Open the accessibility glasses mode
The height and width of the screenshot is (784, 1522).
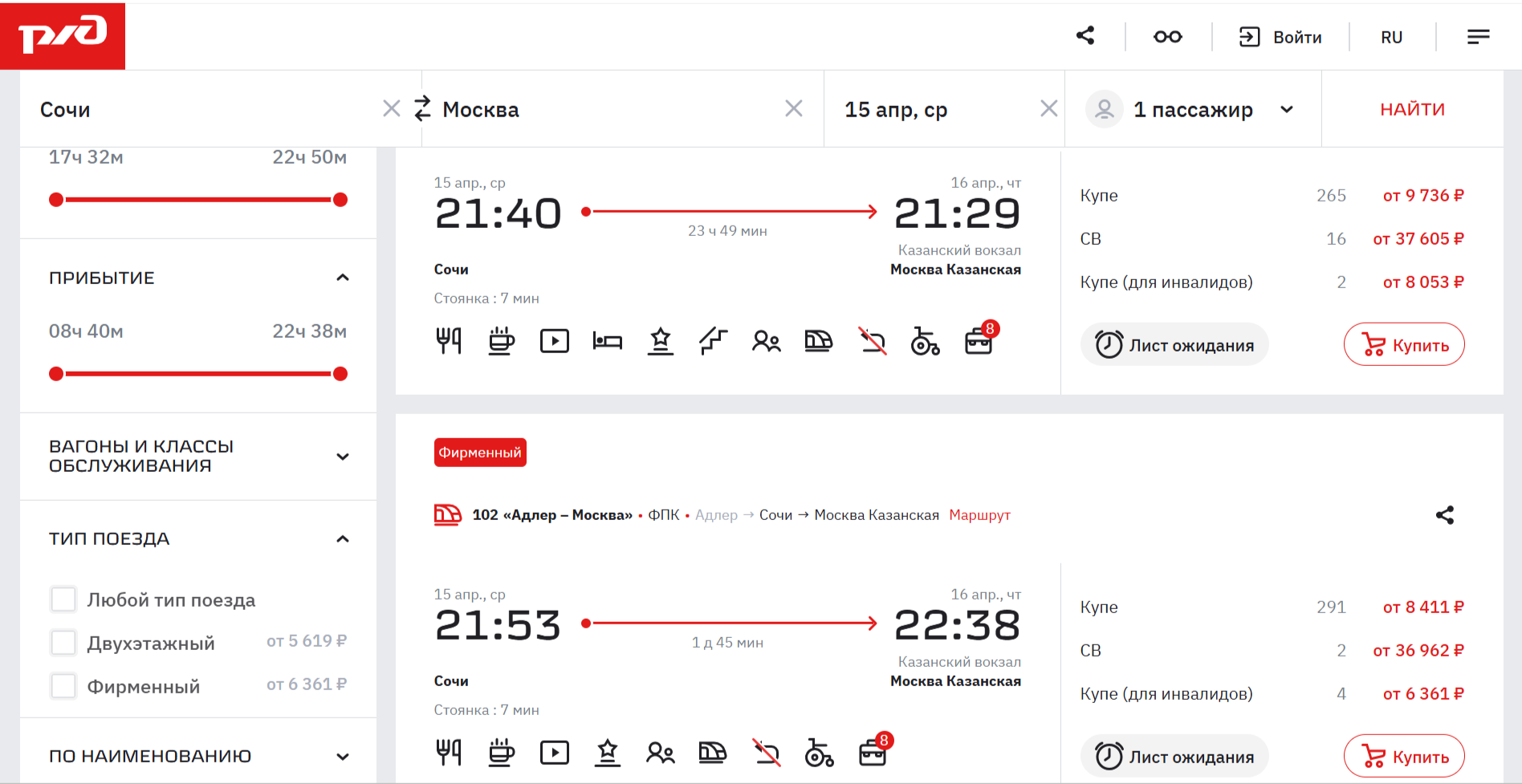[1167, 37]
